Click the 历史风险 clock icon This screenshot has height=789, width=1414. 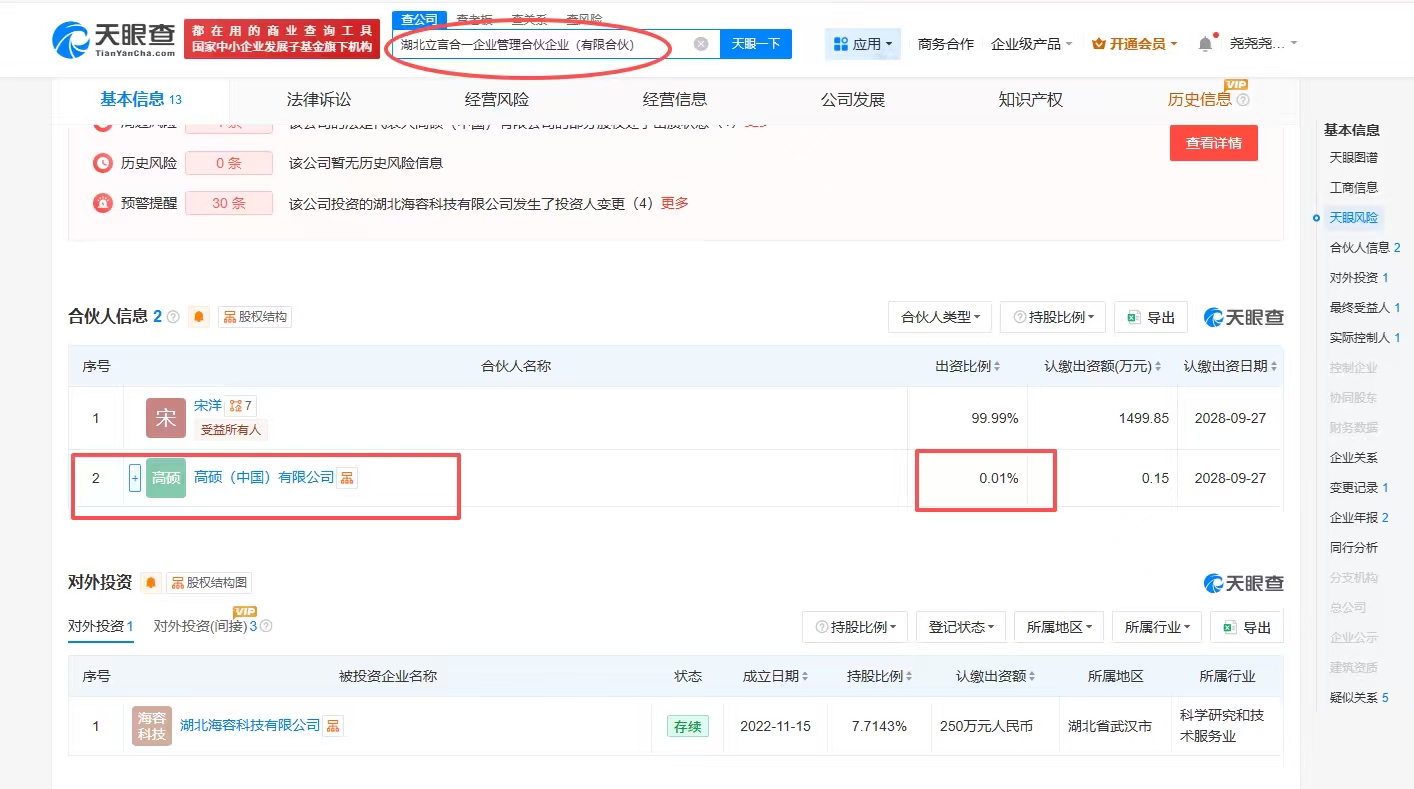click(103, 163)
